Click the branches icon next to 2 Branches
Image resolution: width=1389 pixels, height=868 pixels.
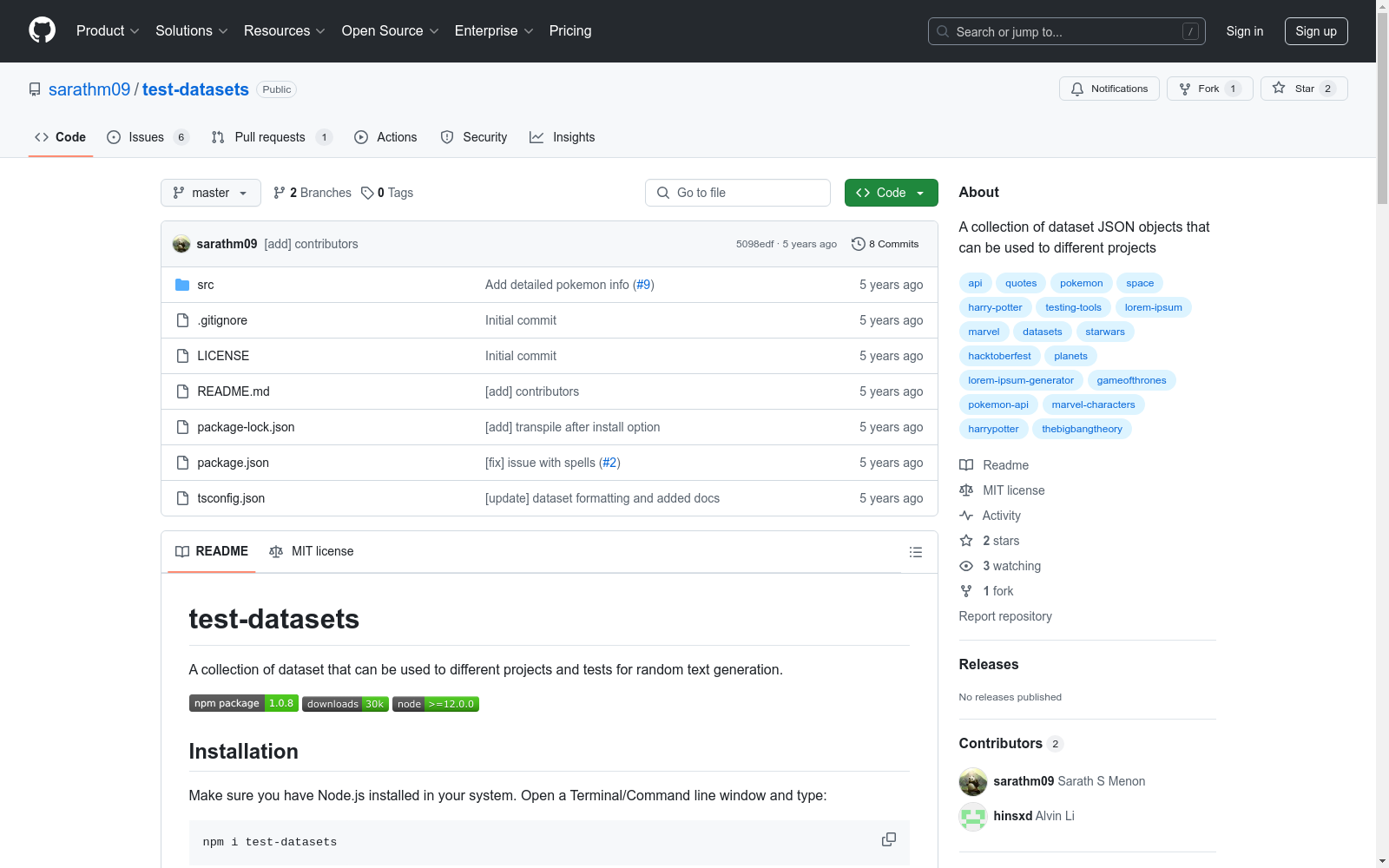click(280, 193)
